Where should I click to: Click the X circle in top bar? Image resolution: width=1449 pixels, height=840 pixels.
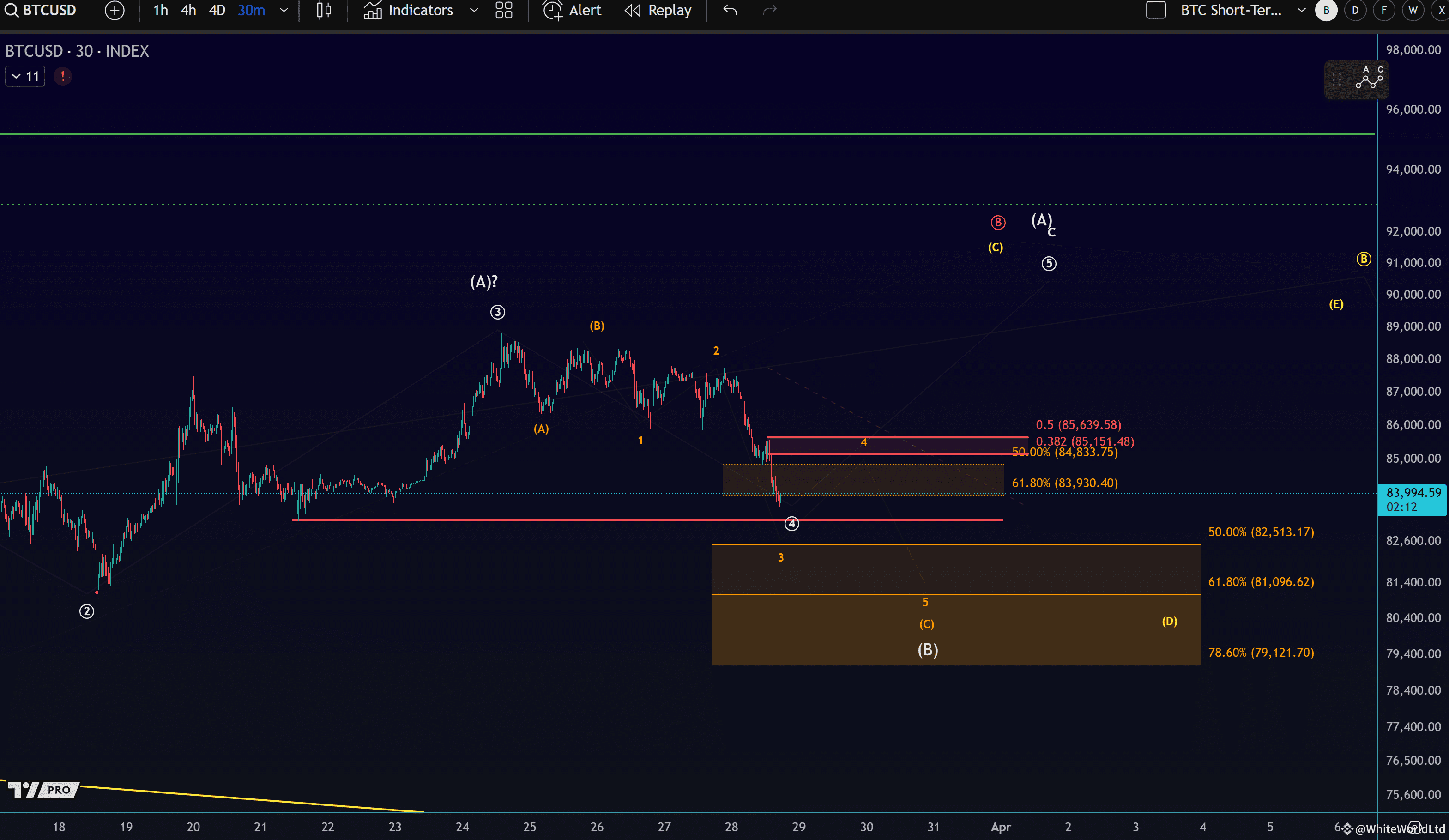click(1441, 10)
